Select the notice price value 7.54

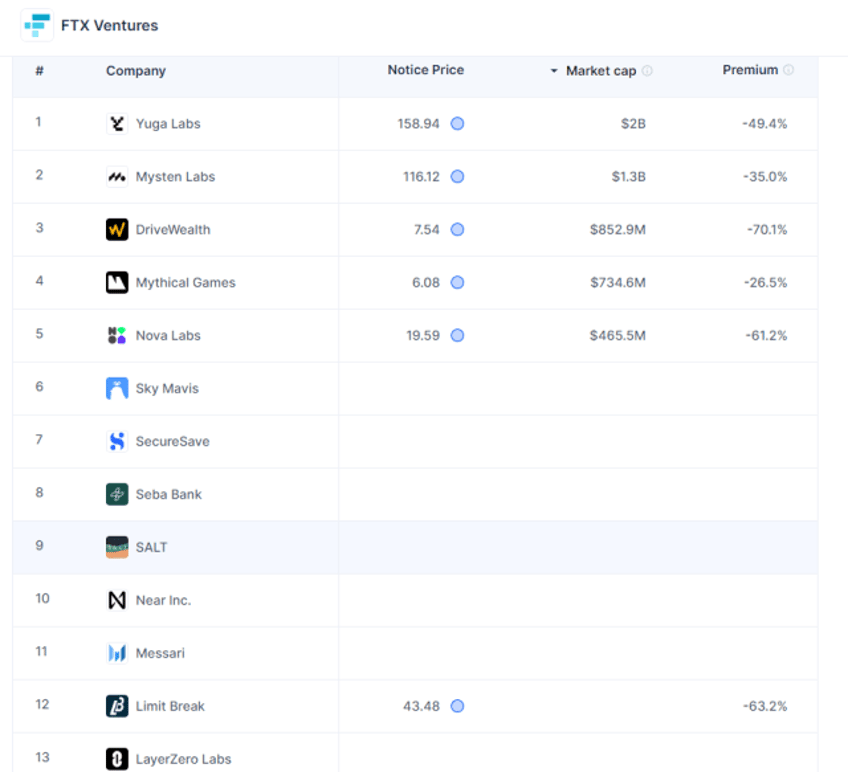tap(427, 230)
